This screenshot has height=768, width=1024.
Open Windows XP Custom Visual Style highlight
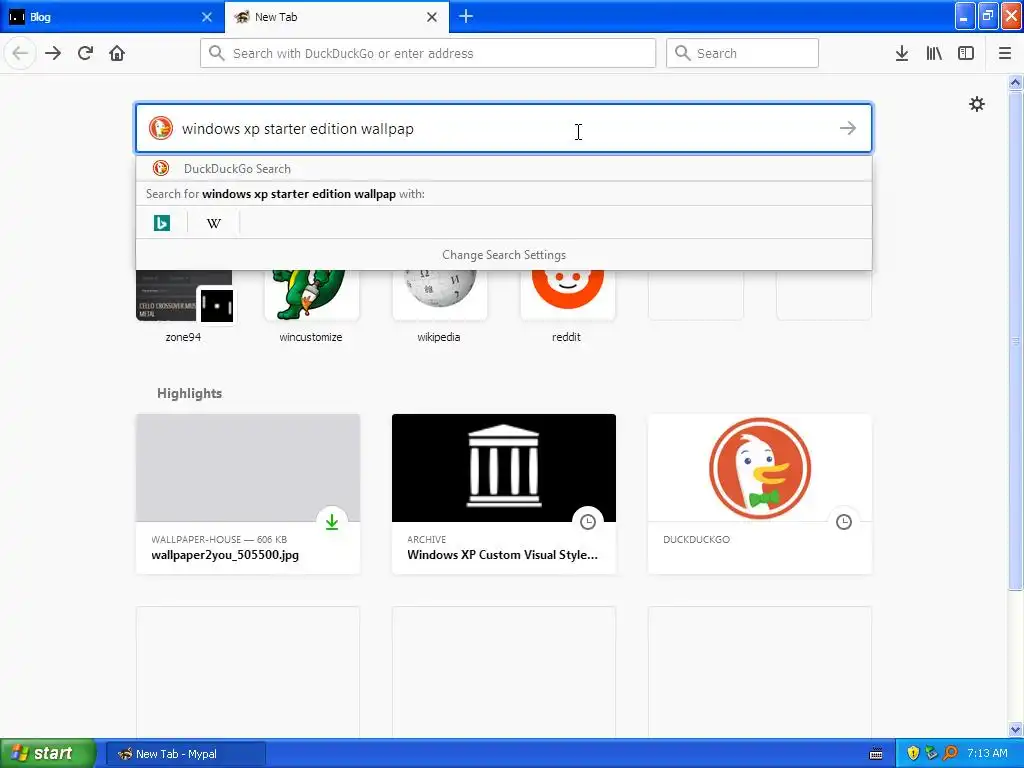[504, 494]
